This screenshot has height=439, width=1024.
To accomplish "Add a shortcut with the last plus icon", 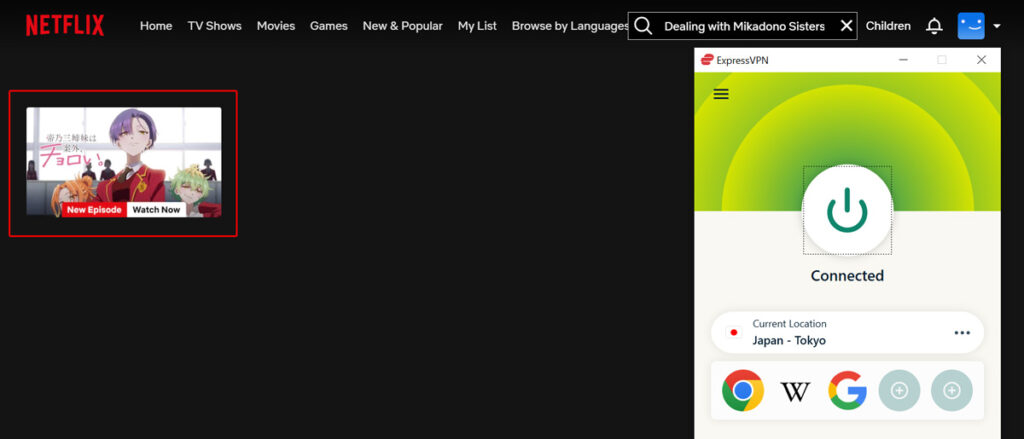I will tap(952, 391).
